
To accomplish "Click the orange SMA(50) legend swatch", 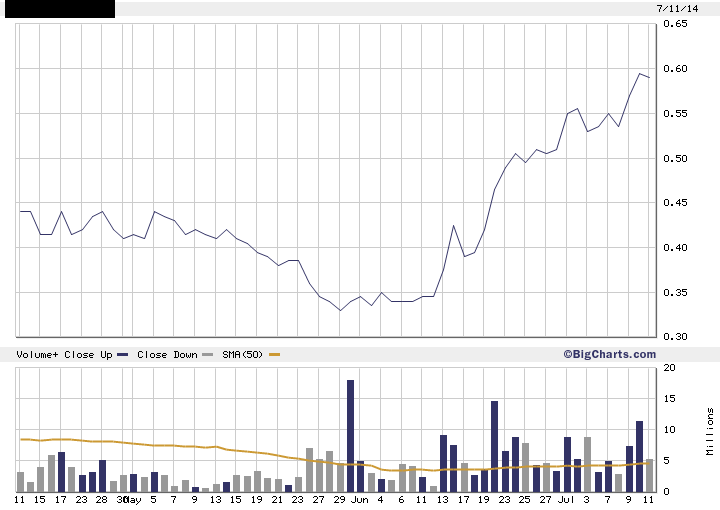I will click(275, 355).
